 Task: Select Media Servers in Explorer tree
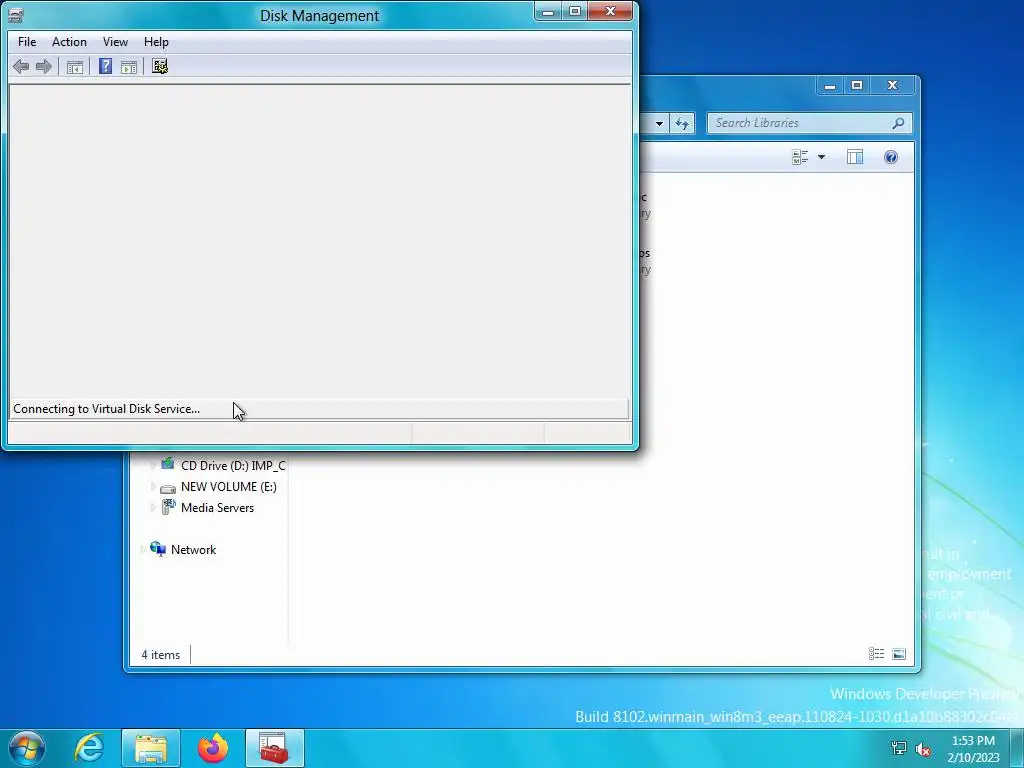coord(217,507)
